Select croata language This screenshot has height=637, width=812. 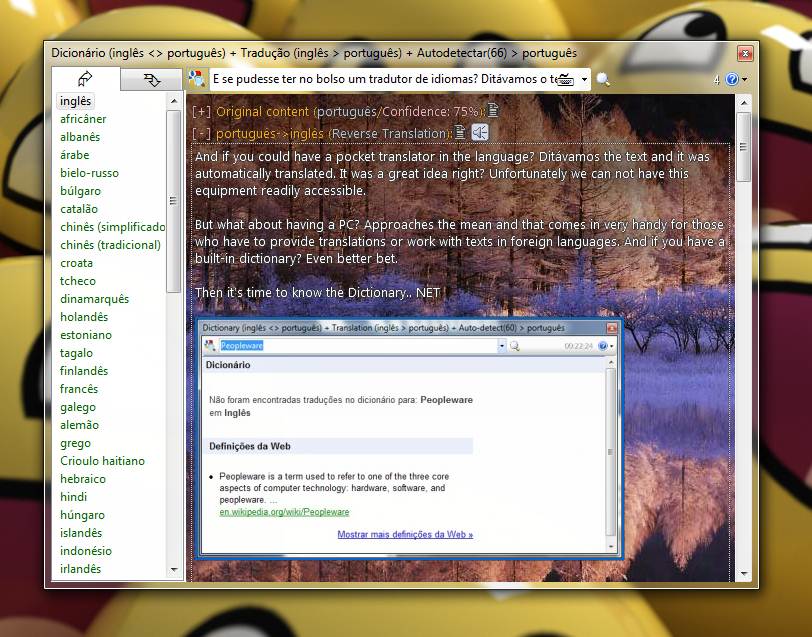(x=76, y=263)
